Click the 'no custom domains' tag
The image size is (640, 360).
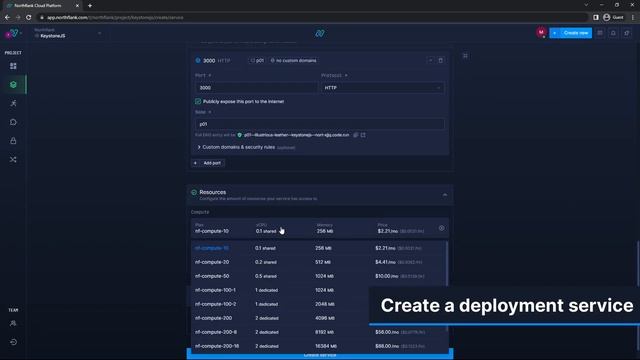pos(293,60)
